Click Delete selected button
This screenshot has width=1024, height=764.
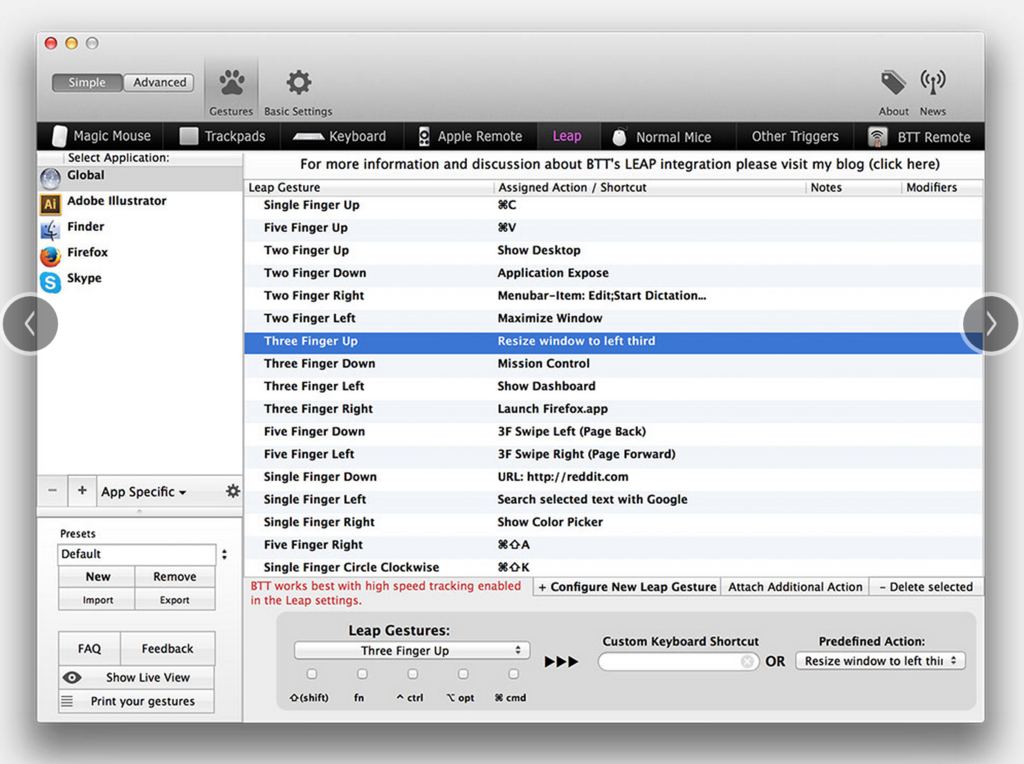click(x=925, y=586)
